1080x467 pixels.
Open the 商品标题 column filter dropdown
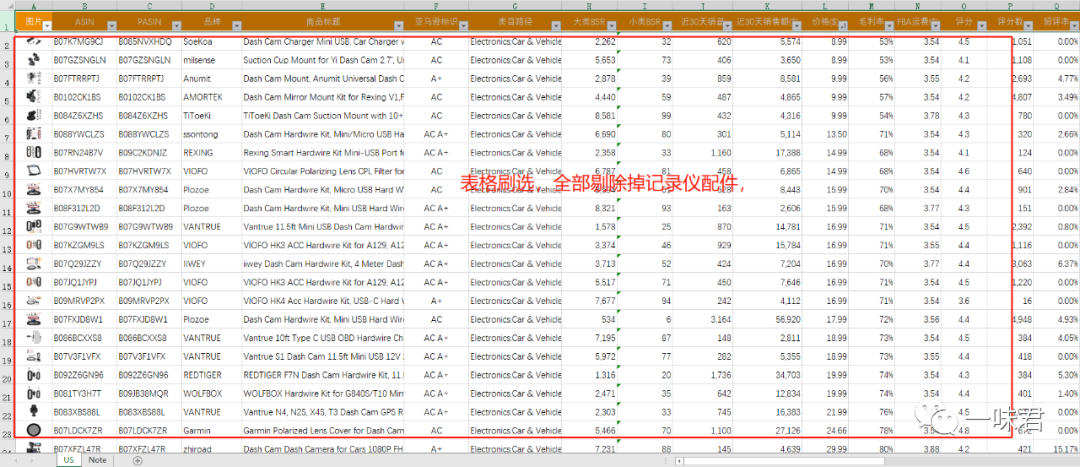(x=399, y=25)
